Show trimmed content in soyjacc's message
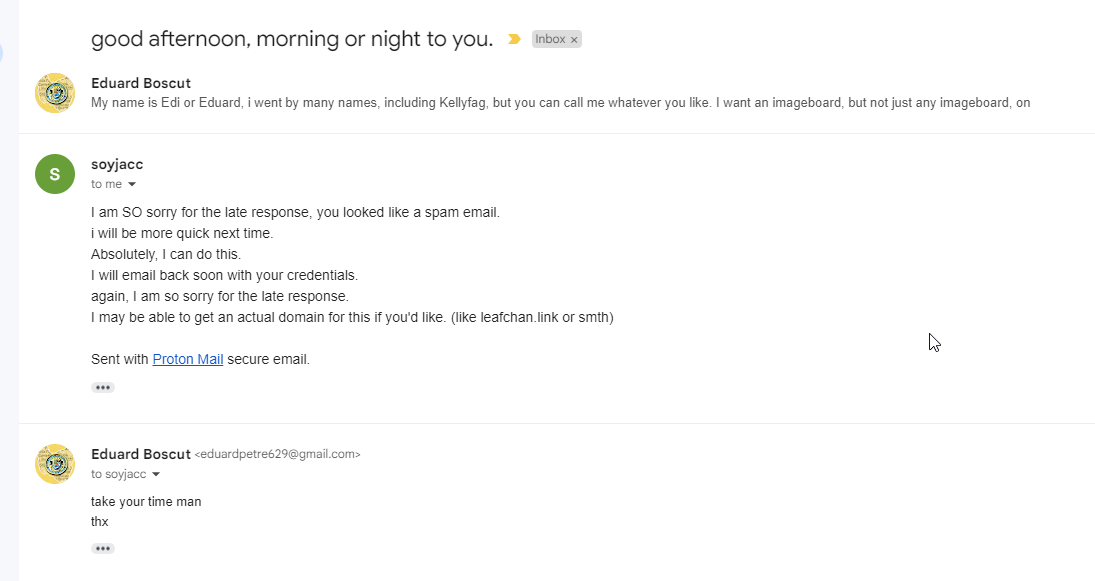Screen dimensions: 1095x581 103,388
